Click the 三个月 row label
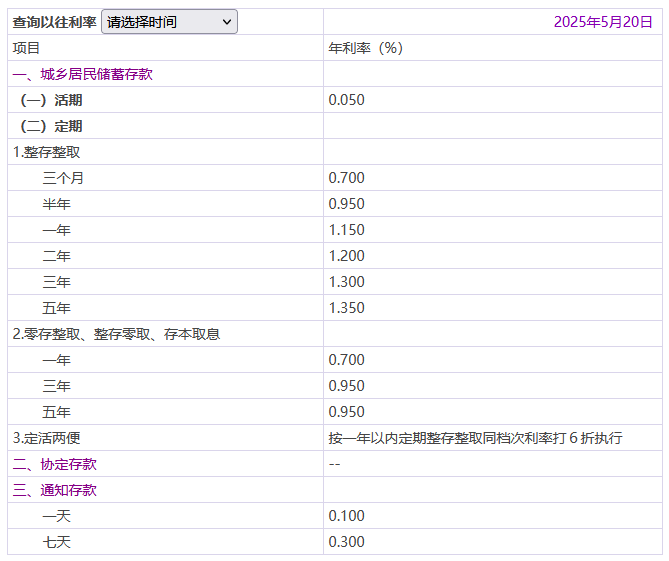The image size is (669, 561). coord(63,178)
